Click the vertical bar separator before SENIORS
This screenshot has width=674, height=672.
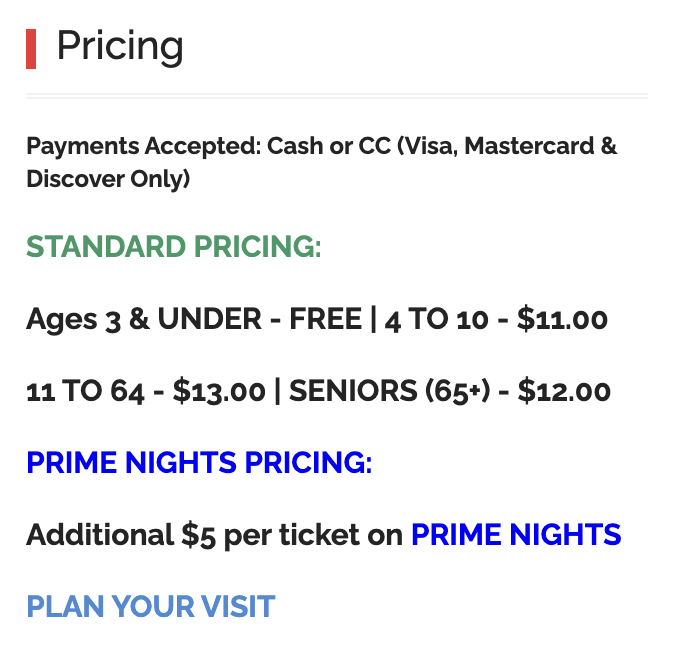(277, 391)
